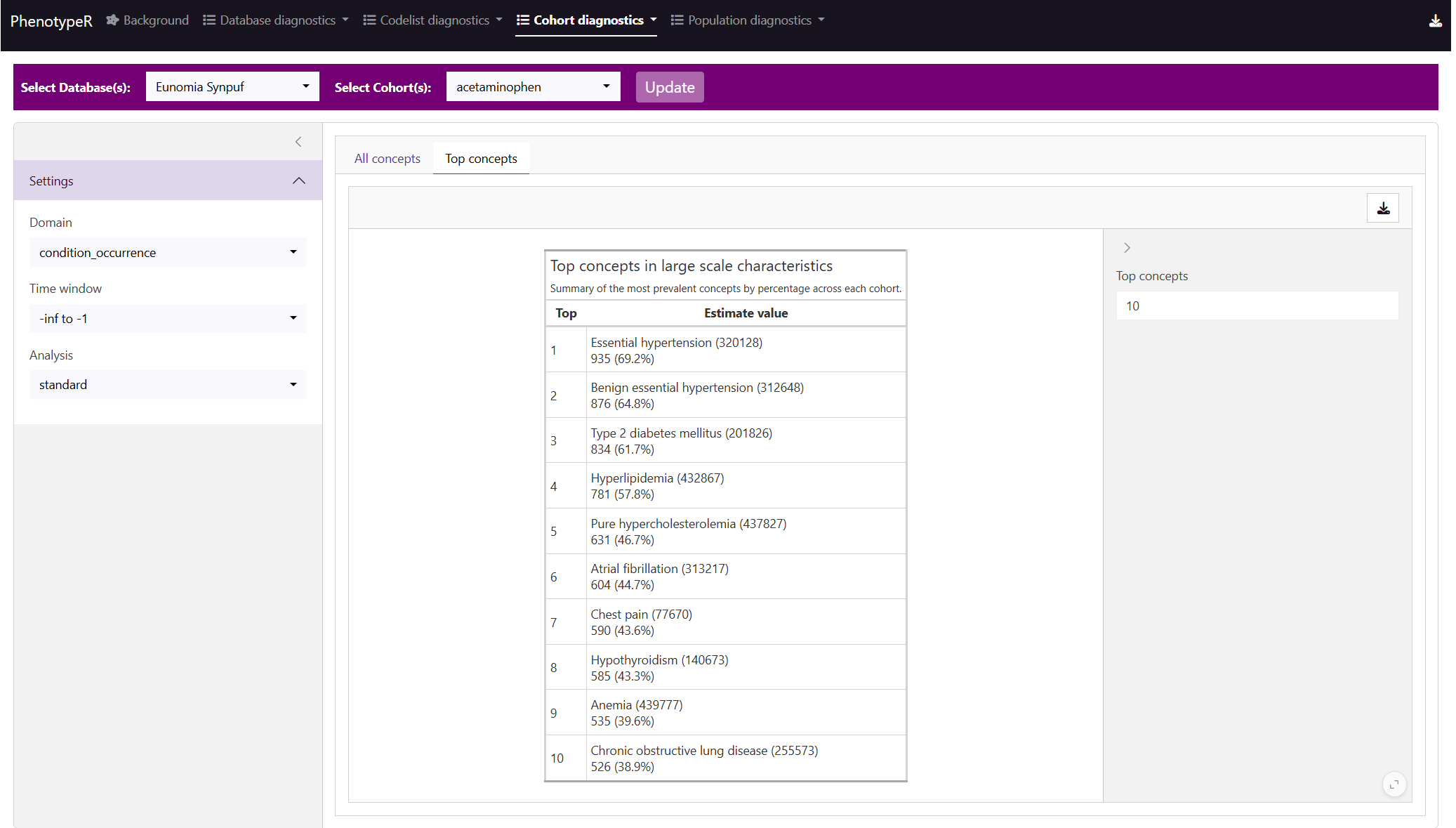Open the Select Database Eunomia Synpuf dropdown
Viewport: 1456px width, 828px height.
(232, 87)
